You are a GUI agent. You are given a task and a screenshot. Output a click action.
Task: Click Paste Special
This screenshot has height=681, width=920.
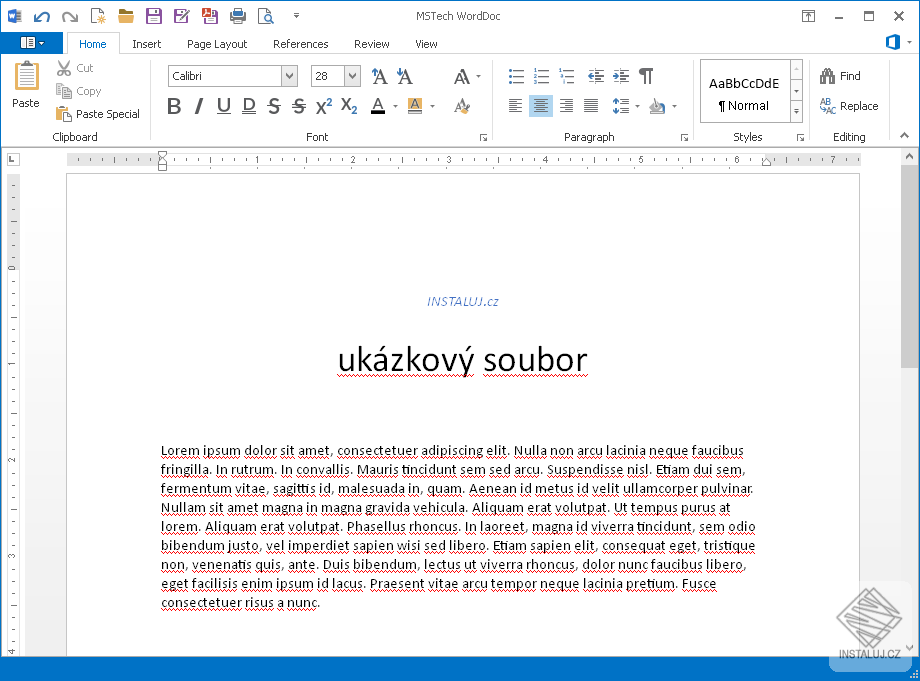pos(98,114)
